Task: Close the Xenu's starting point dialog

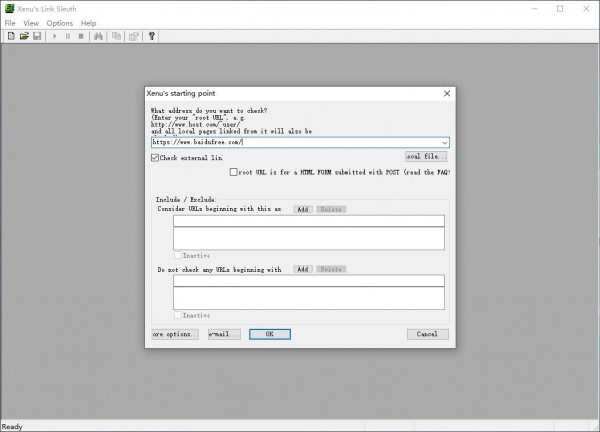Action: pos(447,93)
